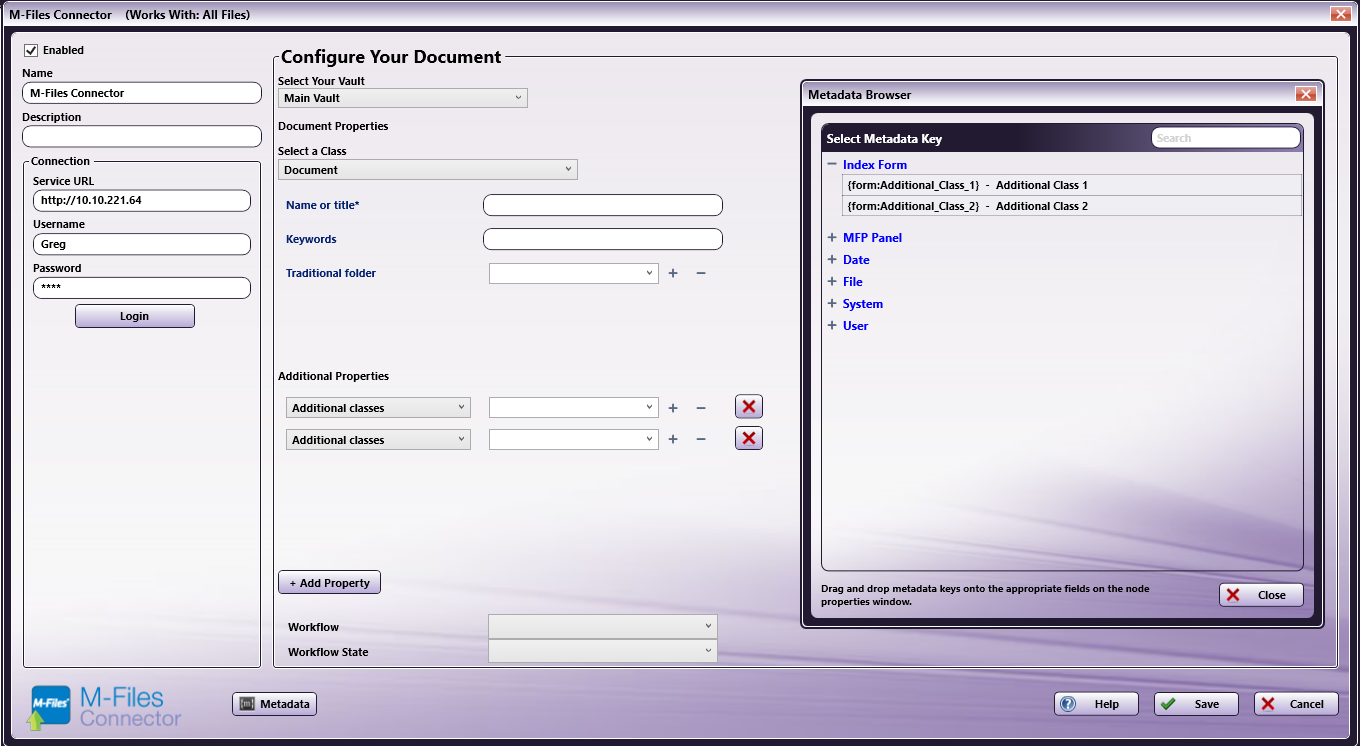Open second Additional classes property dropdown
The height and width of the screenshot is (746, 1360).
378,440
